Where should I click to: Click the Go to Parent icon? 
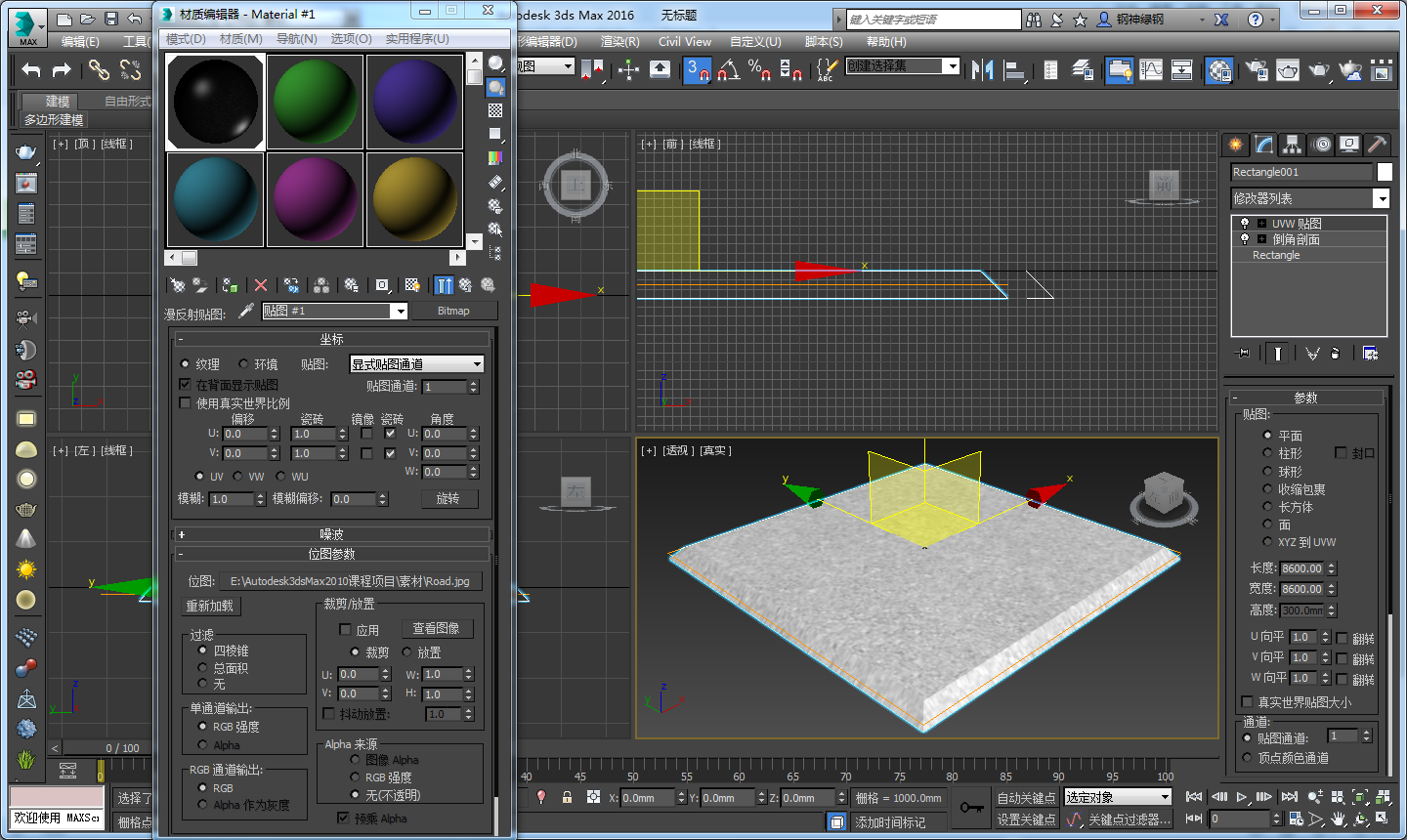tap(465, 285)
